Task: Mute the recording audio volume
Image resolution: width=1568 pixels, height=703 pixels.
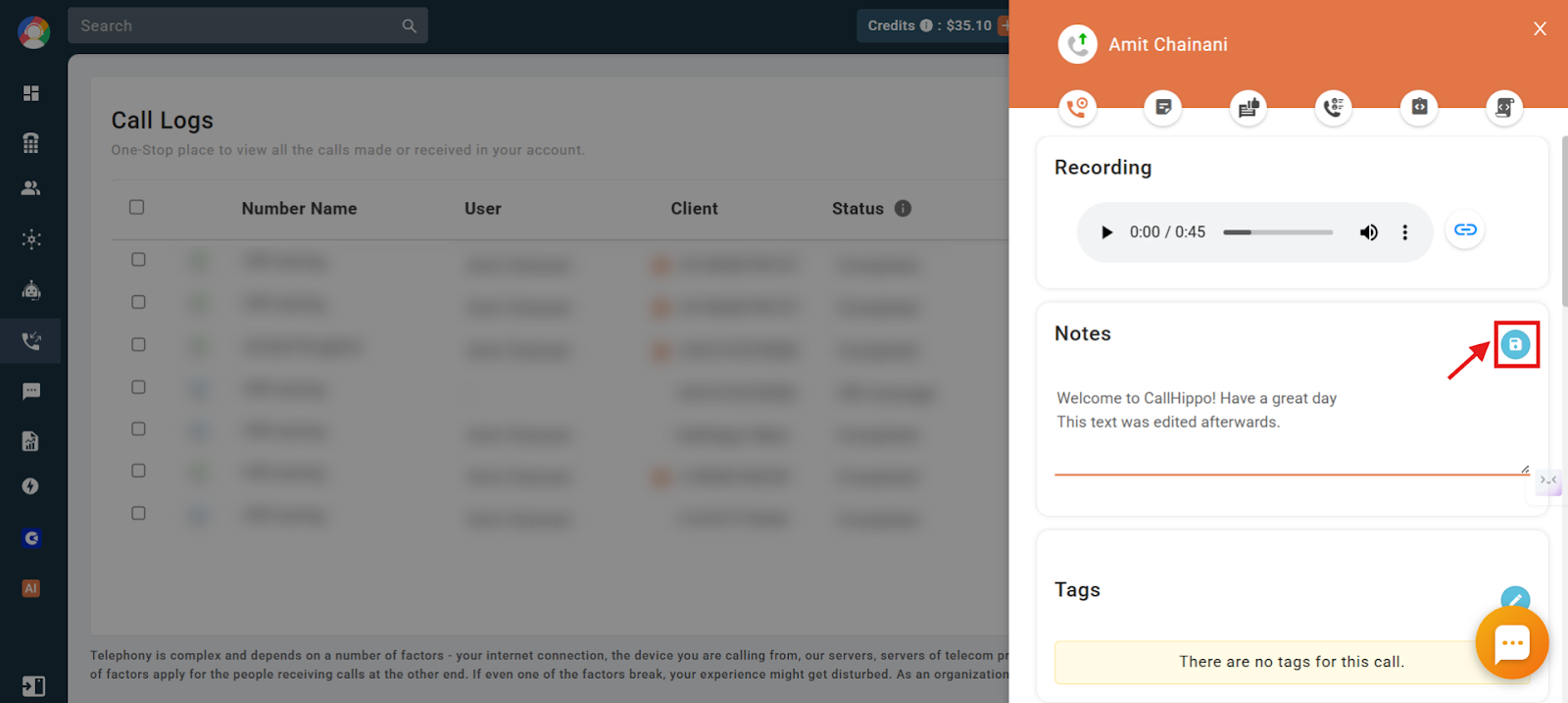Action: pos(1368,232)
